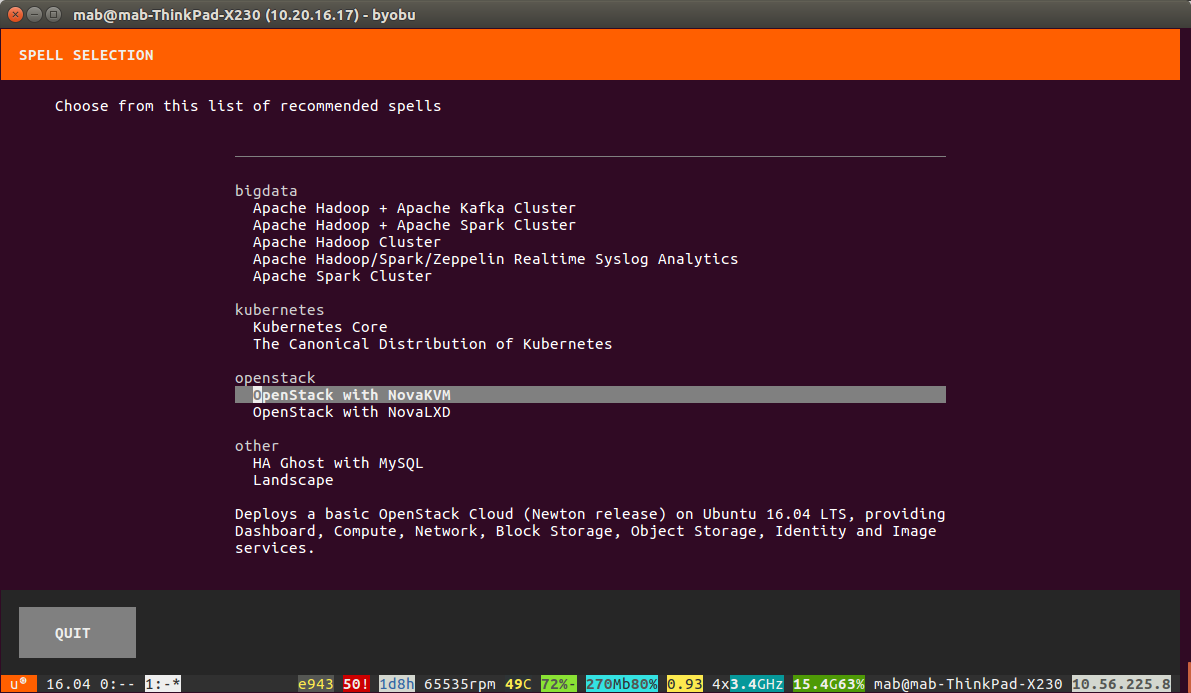This screenshot has height=693, width=1191.
Task: Click the 10.56.225.8 IP address indicator
Action: point(1121,684)
